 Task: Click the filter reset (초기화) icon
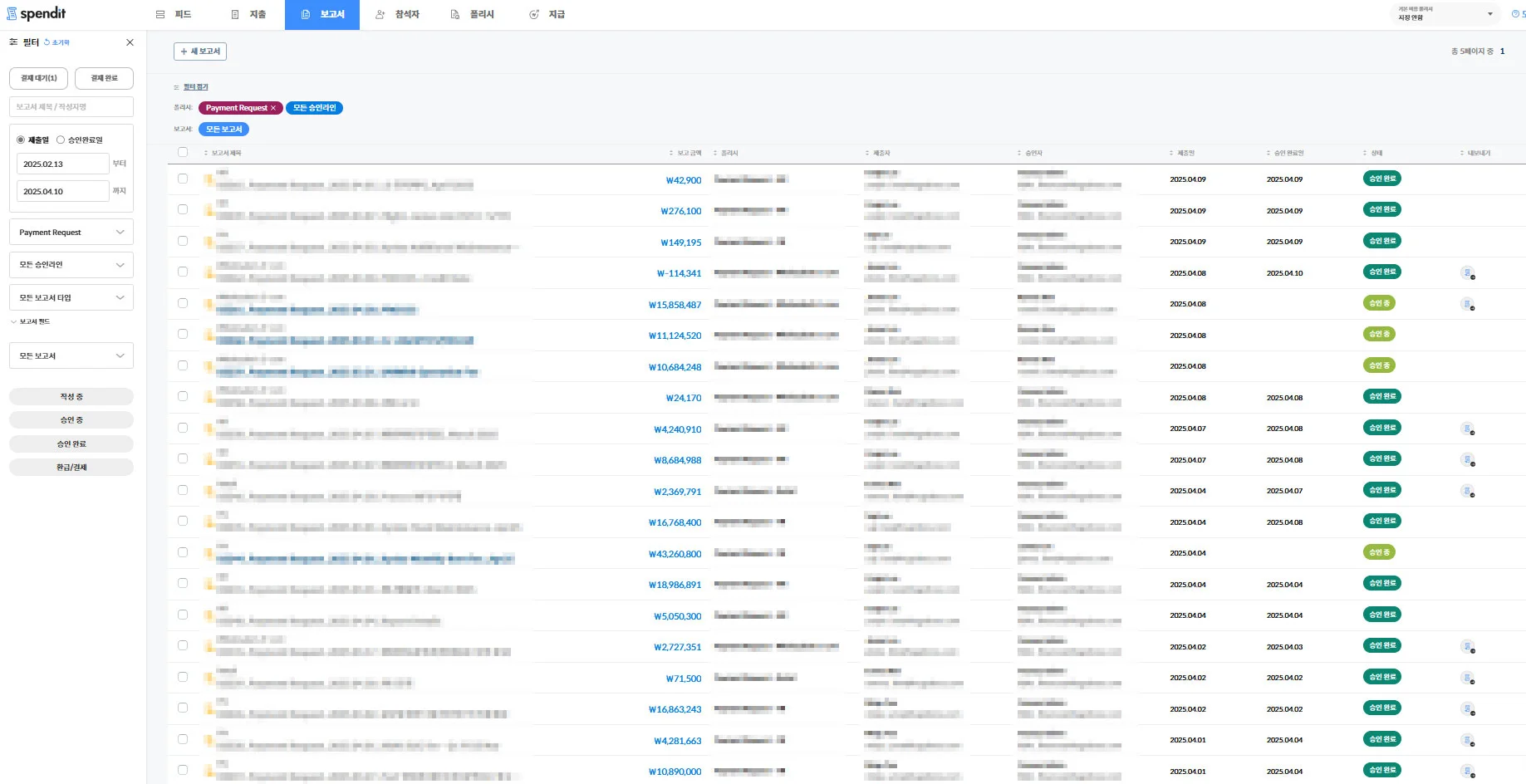47,42
